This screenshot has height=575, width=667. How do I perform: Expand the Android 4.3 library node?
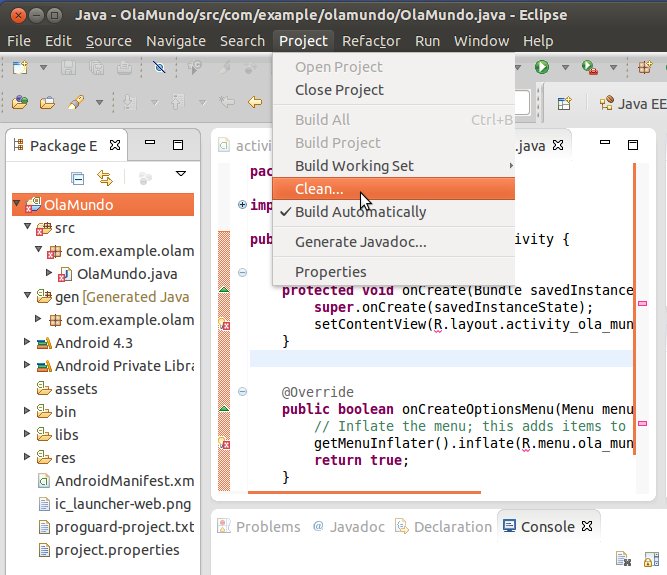[x=27, y=342]
